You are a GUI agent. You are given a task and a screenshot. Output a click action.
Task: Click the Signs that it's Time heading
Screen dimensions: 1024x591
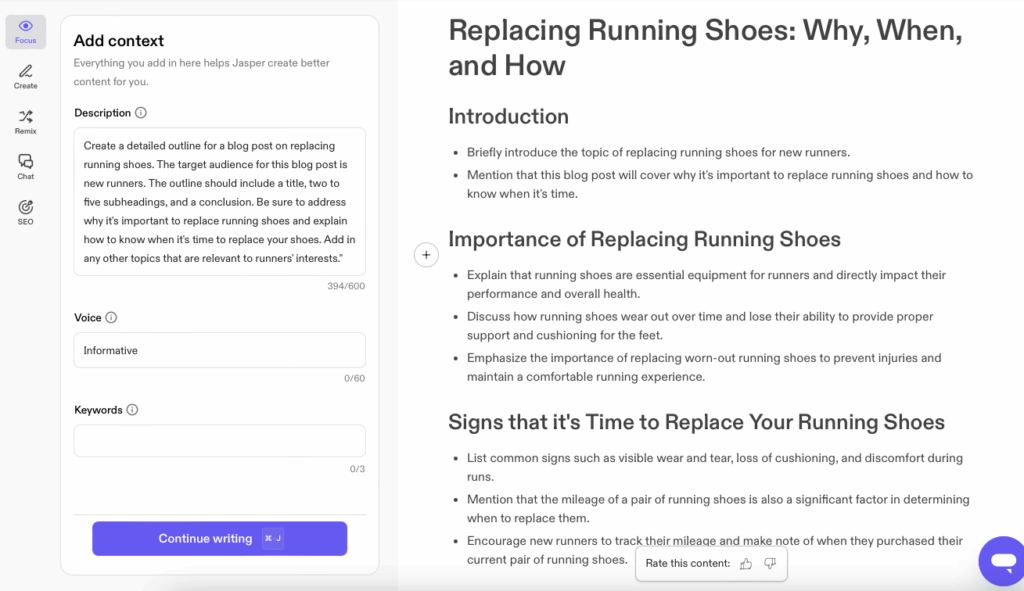[x=696, y=422]
